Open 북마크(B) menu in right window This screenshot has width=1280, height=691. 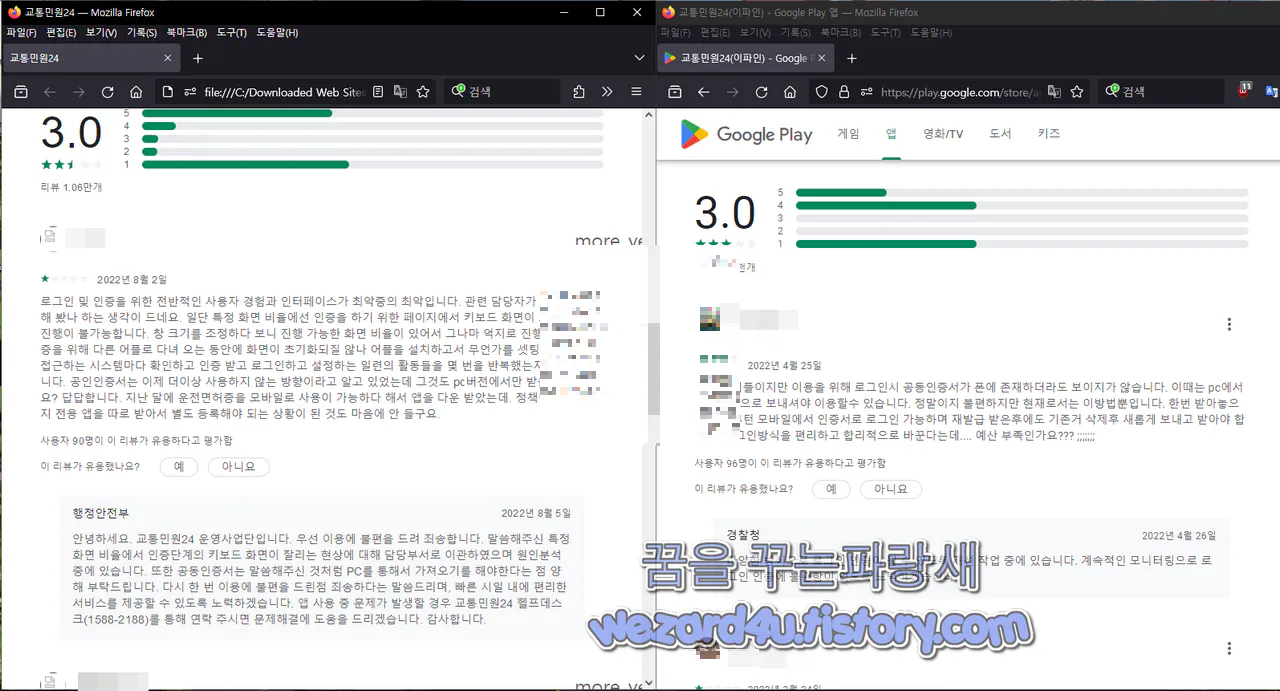(842, 33)
